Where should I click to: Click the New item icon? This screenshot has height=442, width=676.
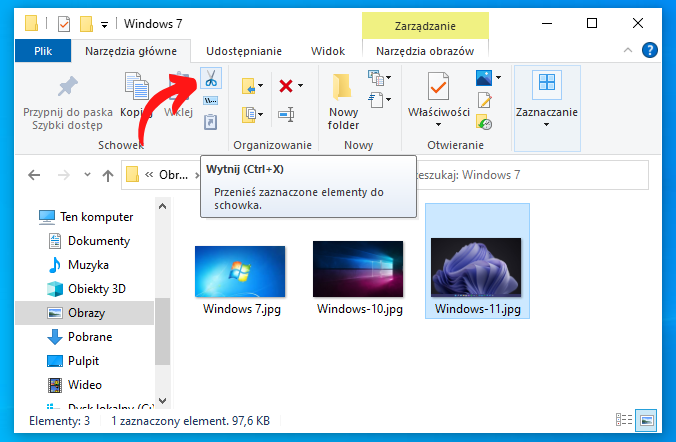coord(376,78)
